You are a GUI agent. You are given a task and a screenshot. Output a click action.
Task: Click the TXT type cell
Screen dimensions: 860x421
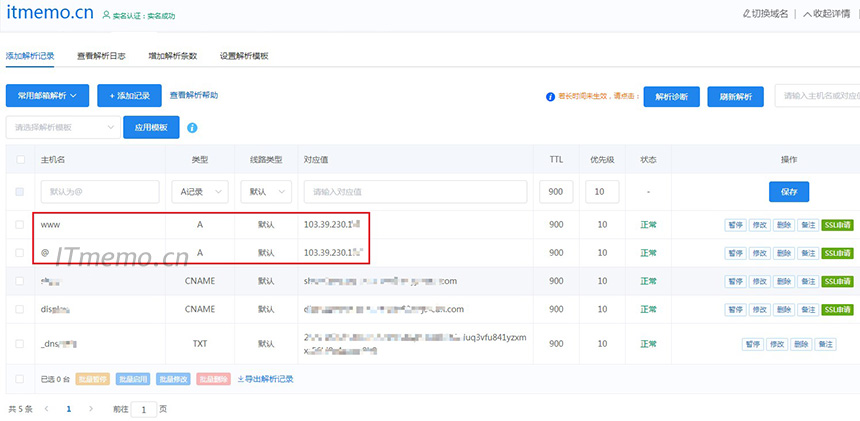[x=200, y=344]
